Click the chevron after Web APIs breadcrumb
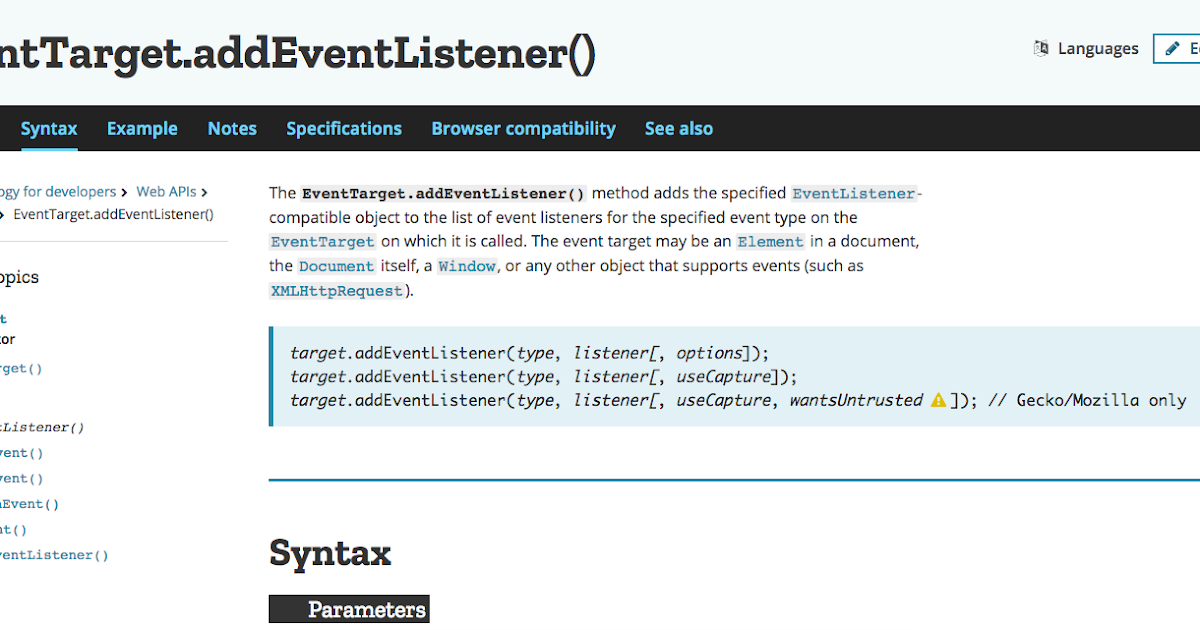The height and width of the screenshot is (630, 1200). point(204,191)
